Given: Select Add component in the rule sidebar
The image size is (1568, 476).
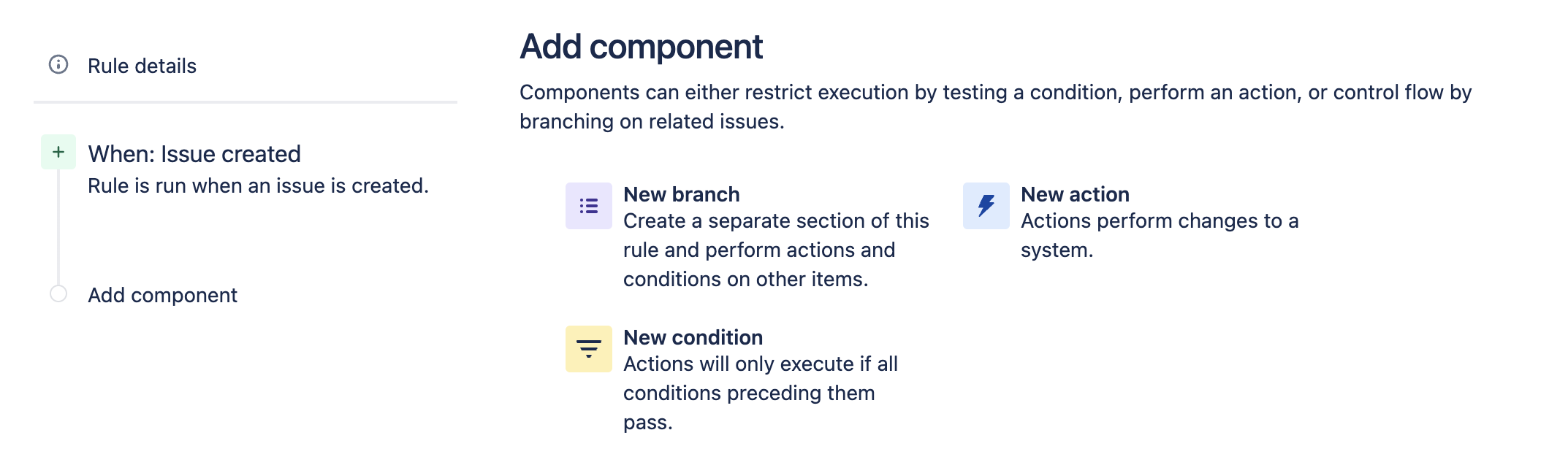Looking at the screenshot, I should pos(162,295).
